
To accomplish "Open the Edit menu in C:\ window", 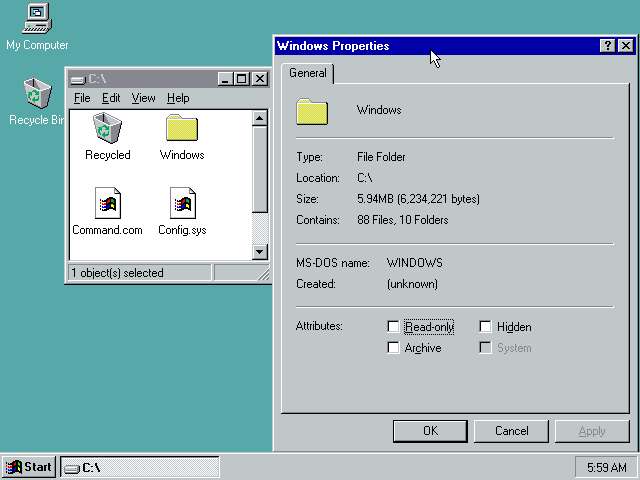I will pos(111,98).
